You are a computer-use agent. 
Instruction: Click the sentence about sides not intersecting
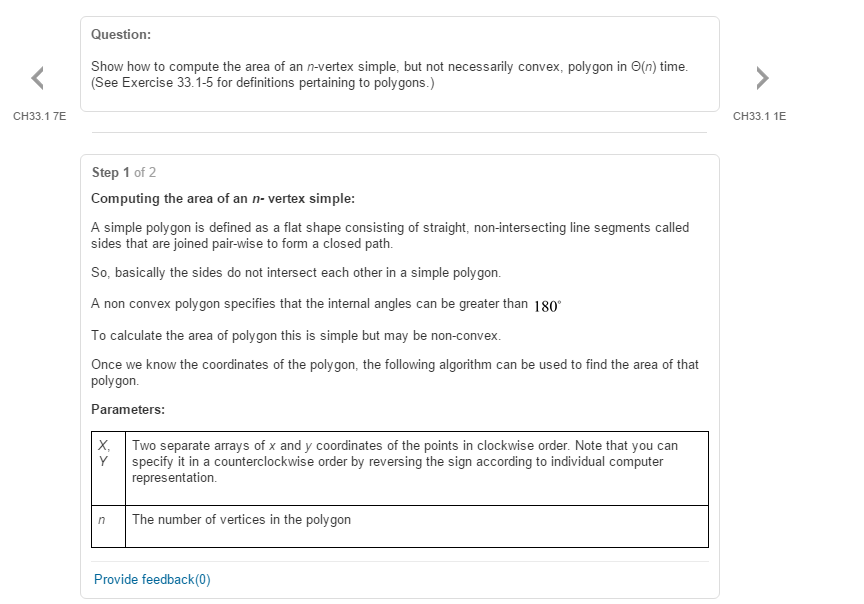(x=296, y=273)
